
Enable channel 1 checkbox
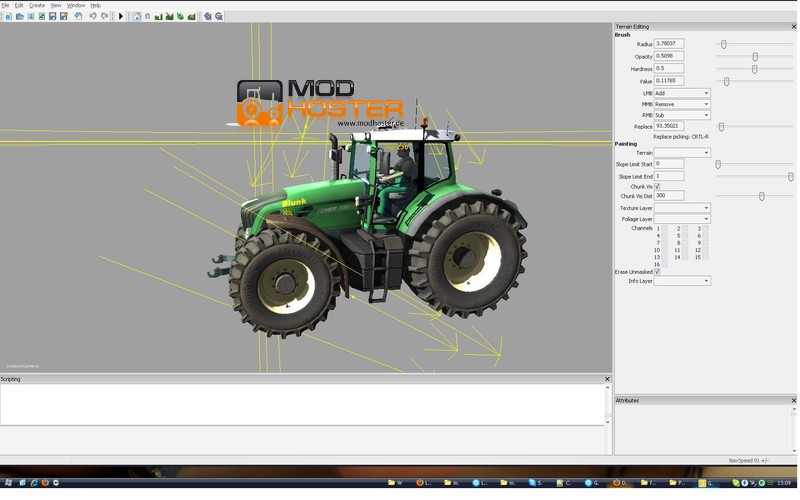tap(664, 229)
